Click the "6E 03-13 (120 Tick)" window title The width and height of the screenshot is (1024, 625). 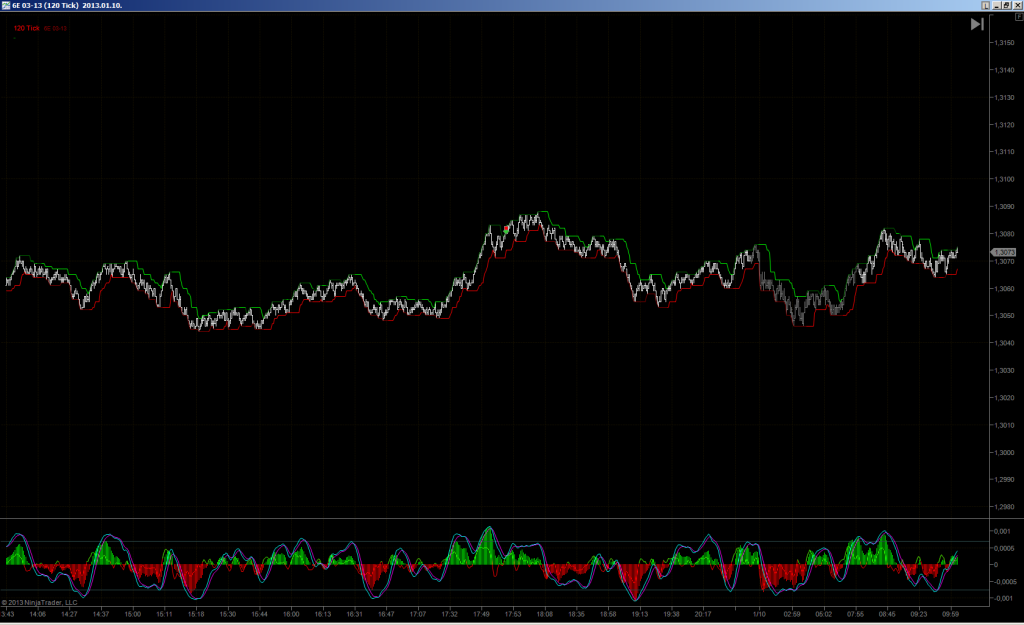[45, 5]
